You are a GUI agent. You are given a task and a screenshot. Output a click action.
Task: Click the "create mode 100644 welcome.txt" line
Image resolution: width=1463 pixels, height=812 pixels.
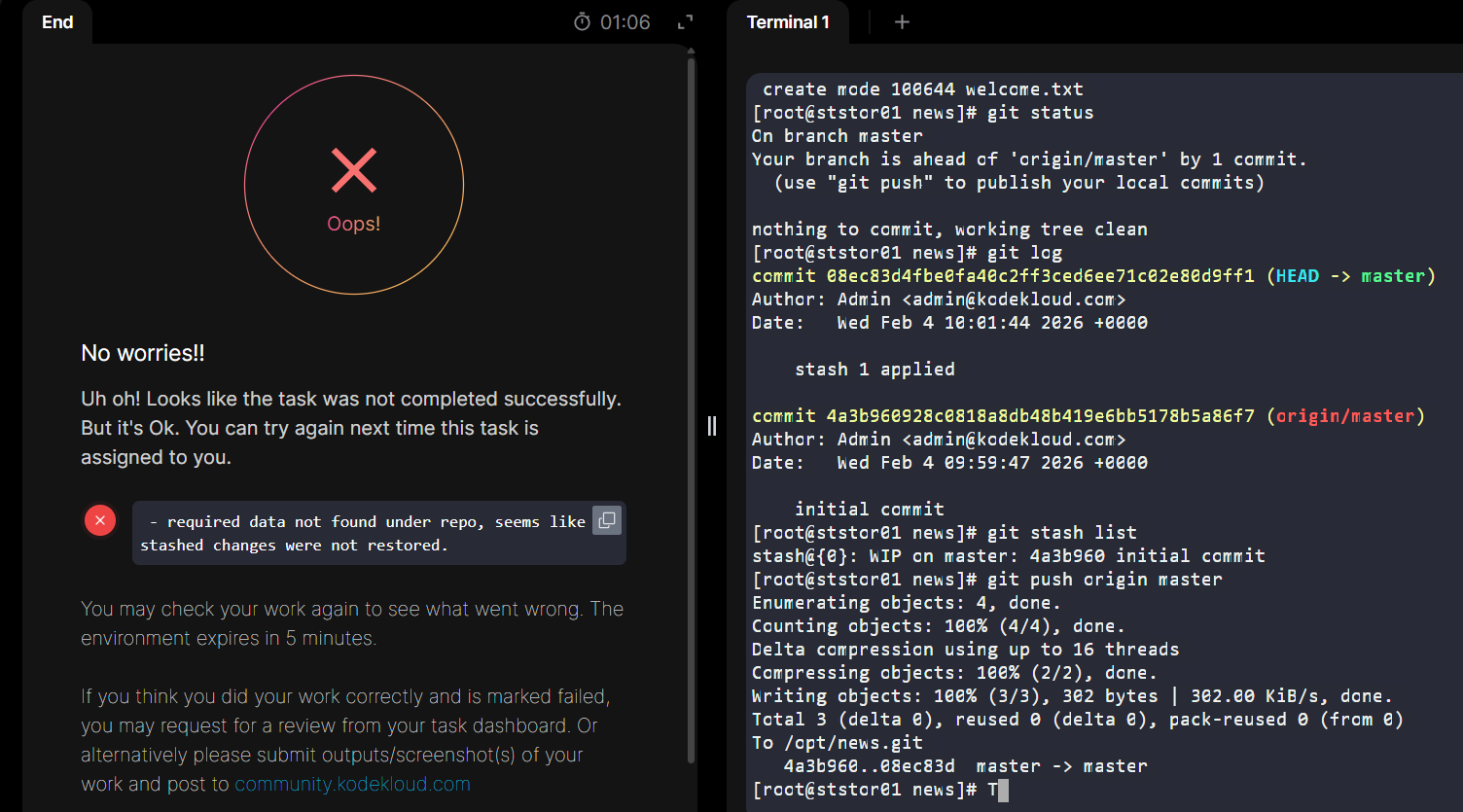(923, 89)
